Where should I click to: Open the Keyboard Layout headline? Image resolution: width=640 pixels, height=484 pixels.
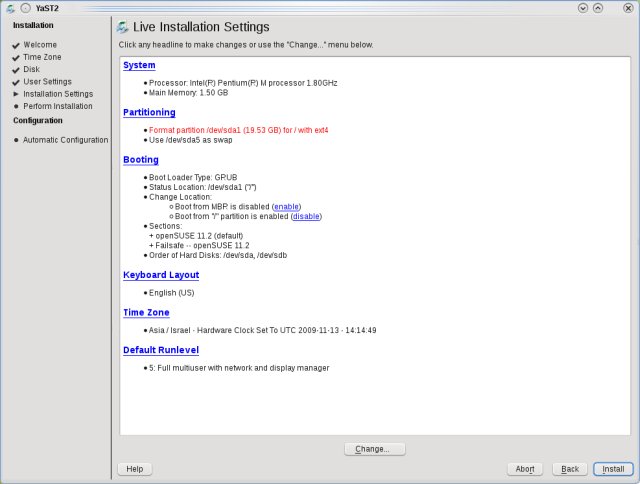tap(161, 275)
